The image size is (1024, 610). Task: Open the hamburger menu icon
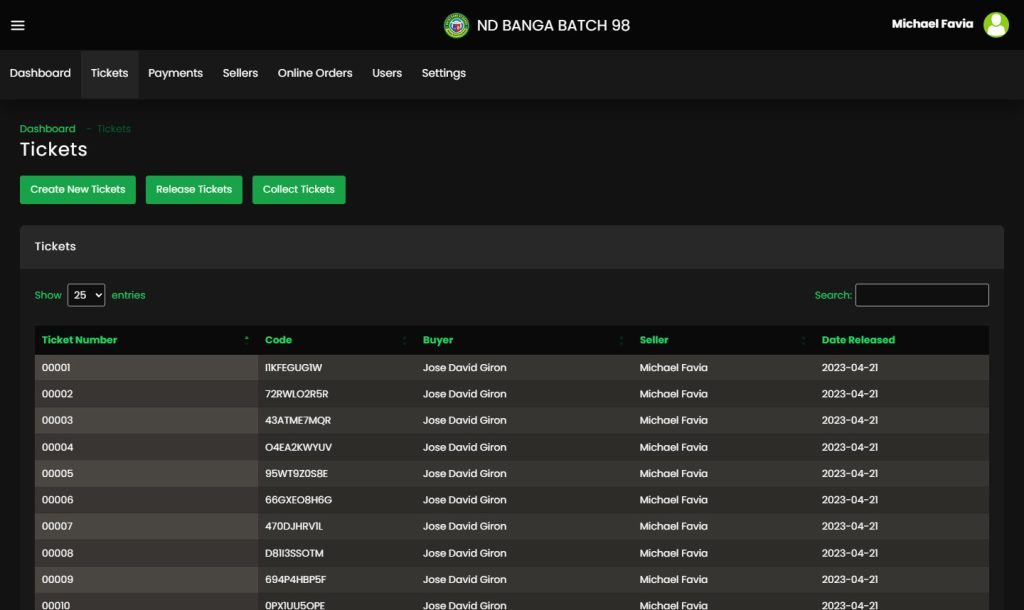[17, 25]
